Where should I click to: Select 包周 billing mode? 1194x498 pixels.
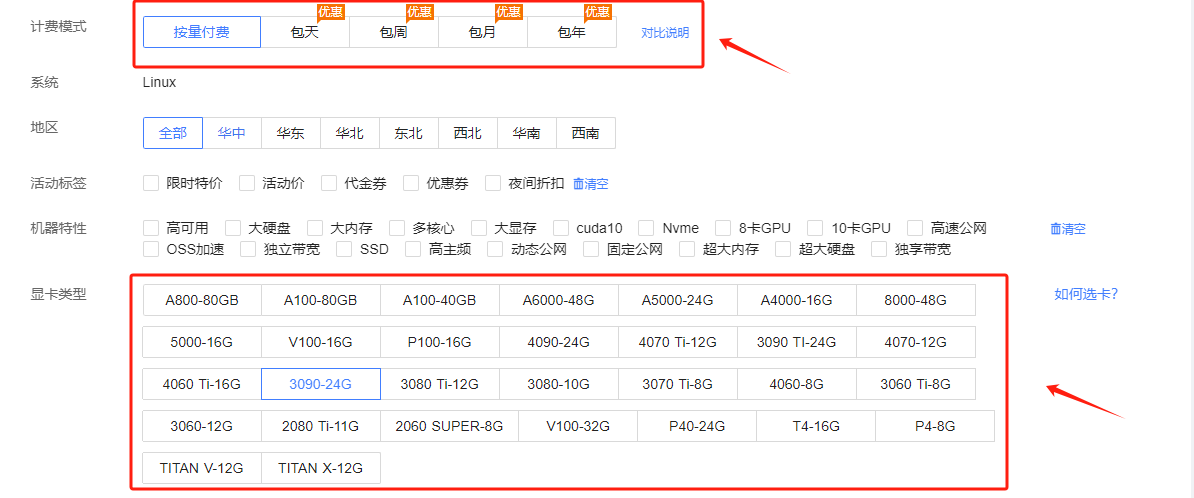click(x=394, y=32)
